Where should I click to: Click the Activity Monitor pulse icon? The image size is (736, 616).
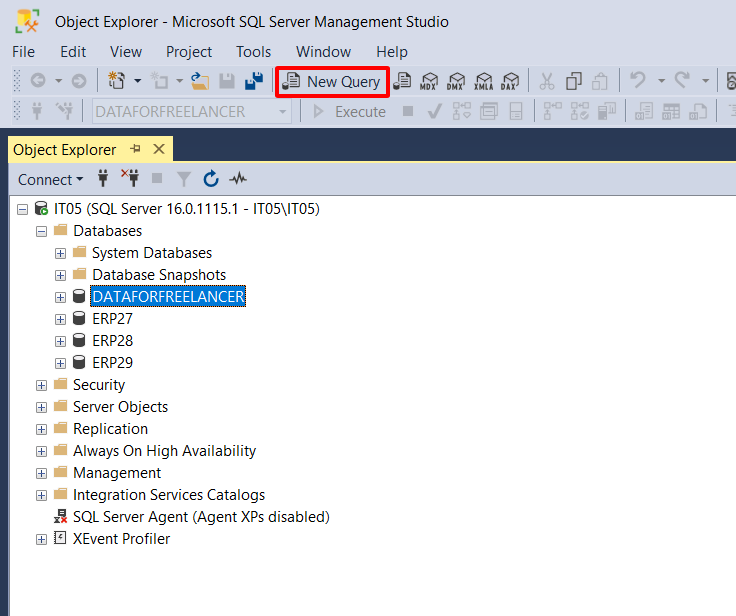(238, 178)
